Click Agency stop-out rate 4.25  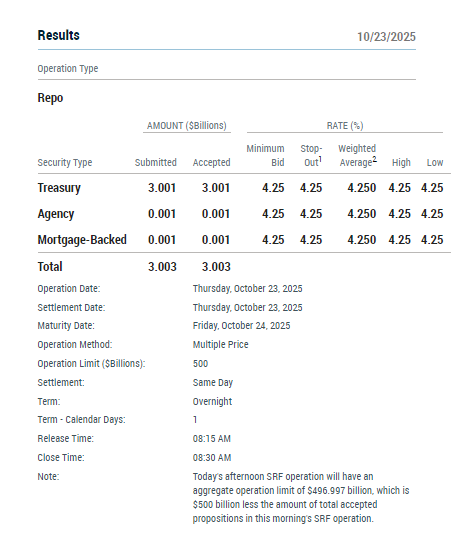click(x=311, y=214)
